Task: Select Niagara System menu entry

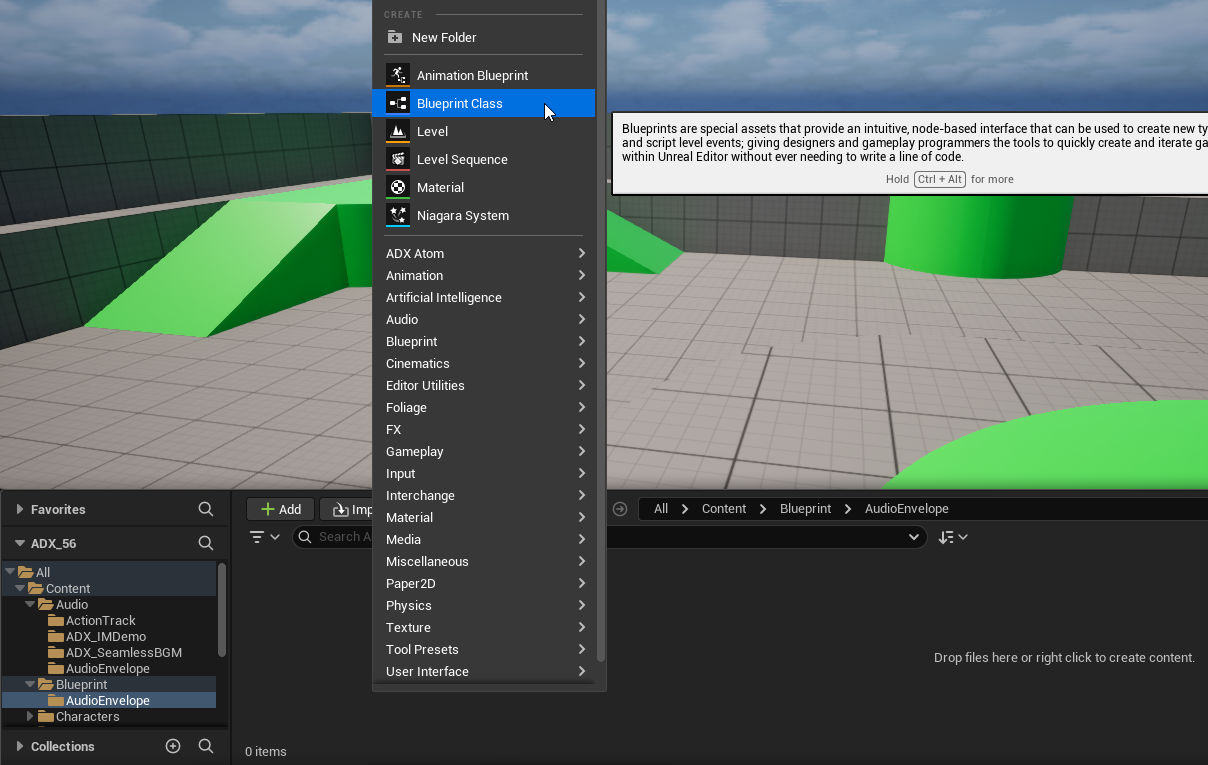Action: 483,215
